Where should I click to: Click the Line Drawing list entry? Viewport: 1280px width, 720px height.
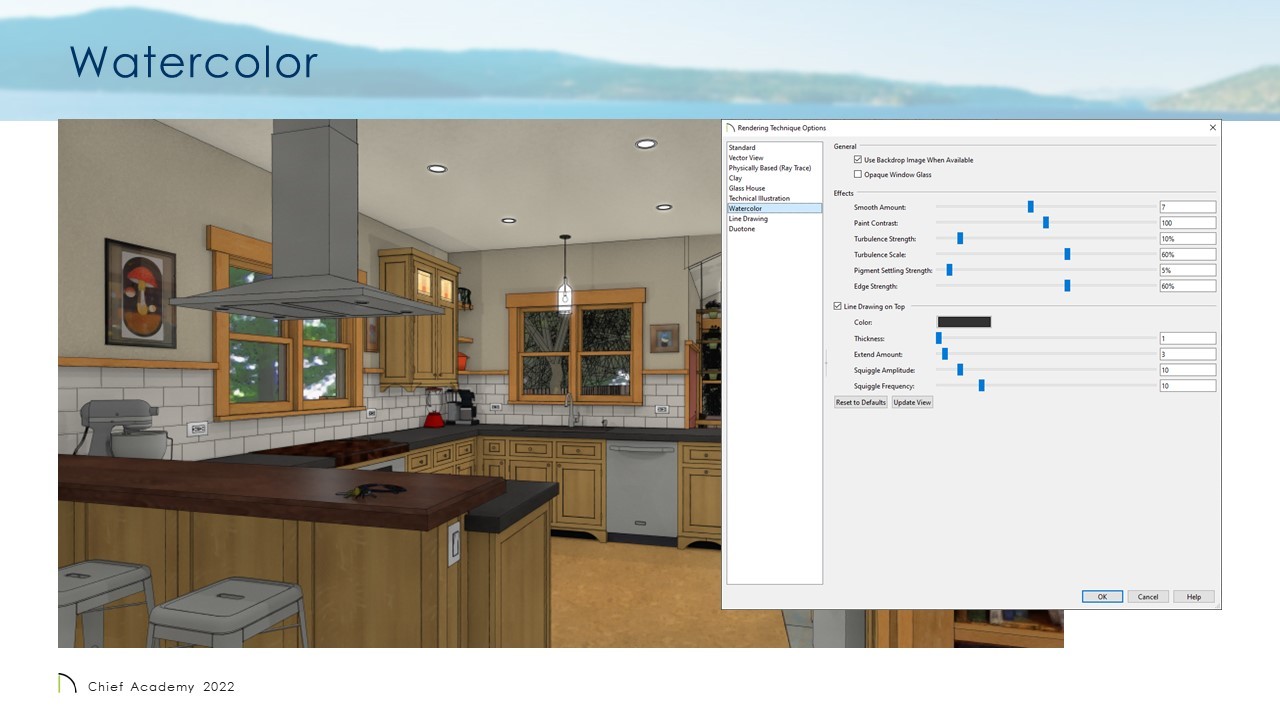tap(748, 219)
